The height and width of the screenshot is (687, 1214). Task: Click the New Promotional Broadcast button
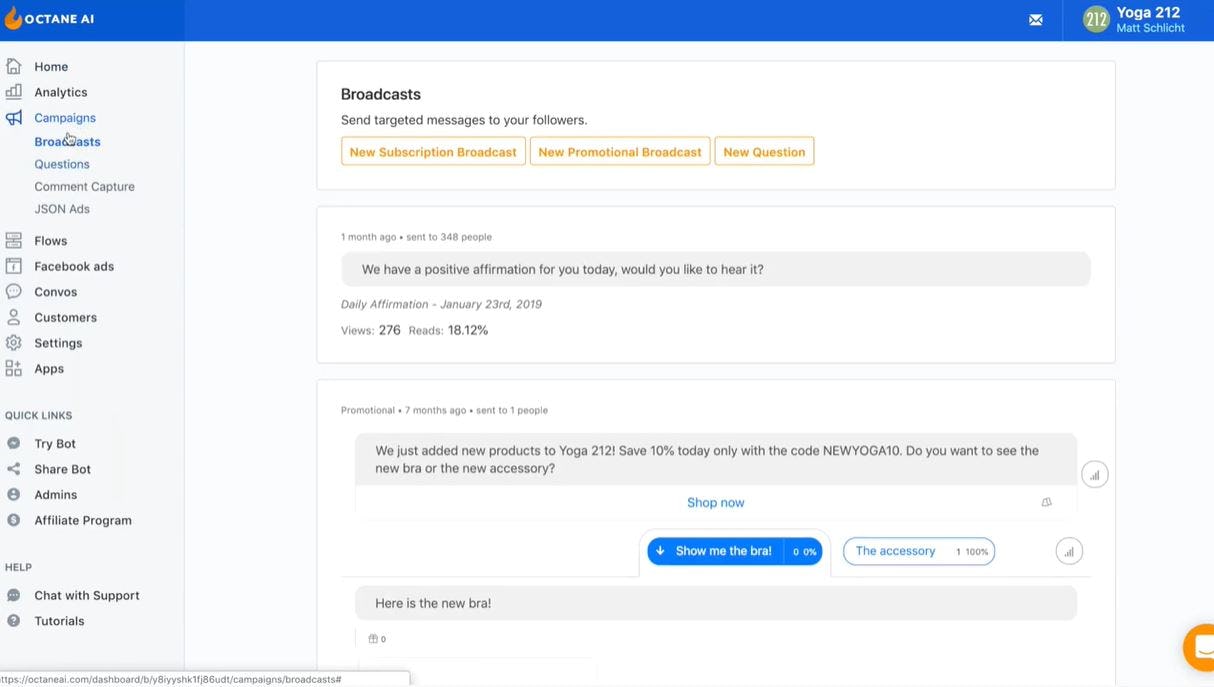(619, 151)
